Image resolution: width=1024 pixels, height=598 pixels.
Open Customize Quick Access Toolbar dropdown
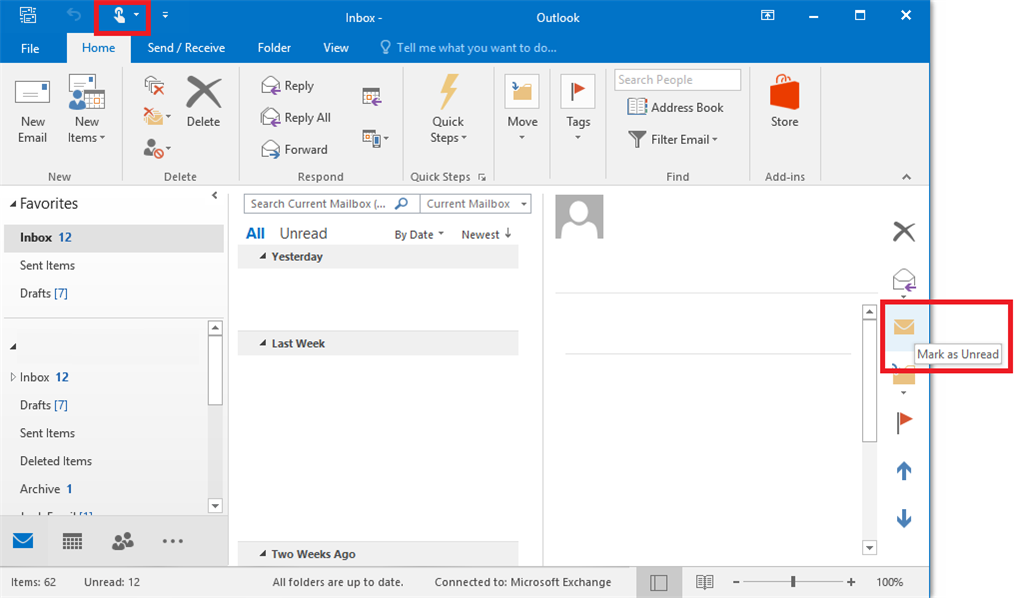(165, 15)
